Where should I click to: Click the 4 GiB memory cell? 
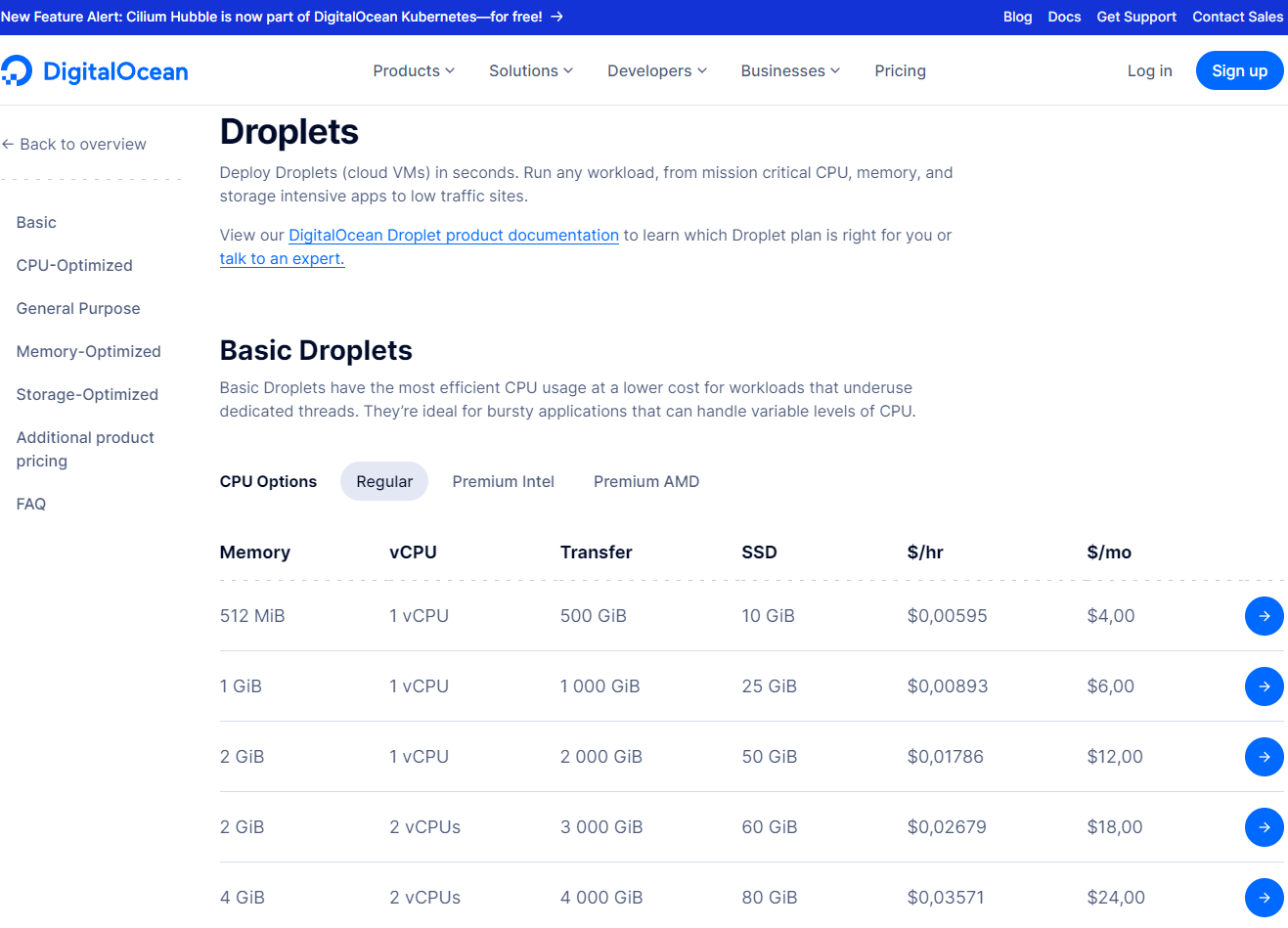click(x=242, y=898)
